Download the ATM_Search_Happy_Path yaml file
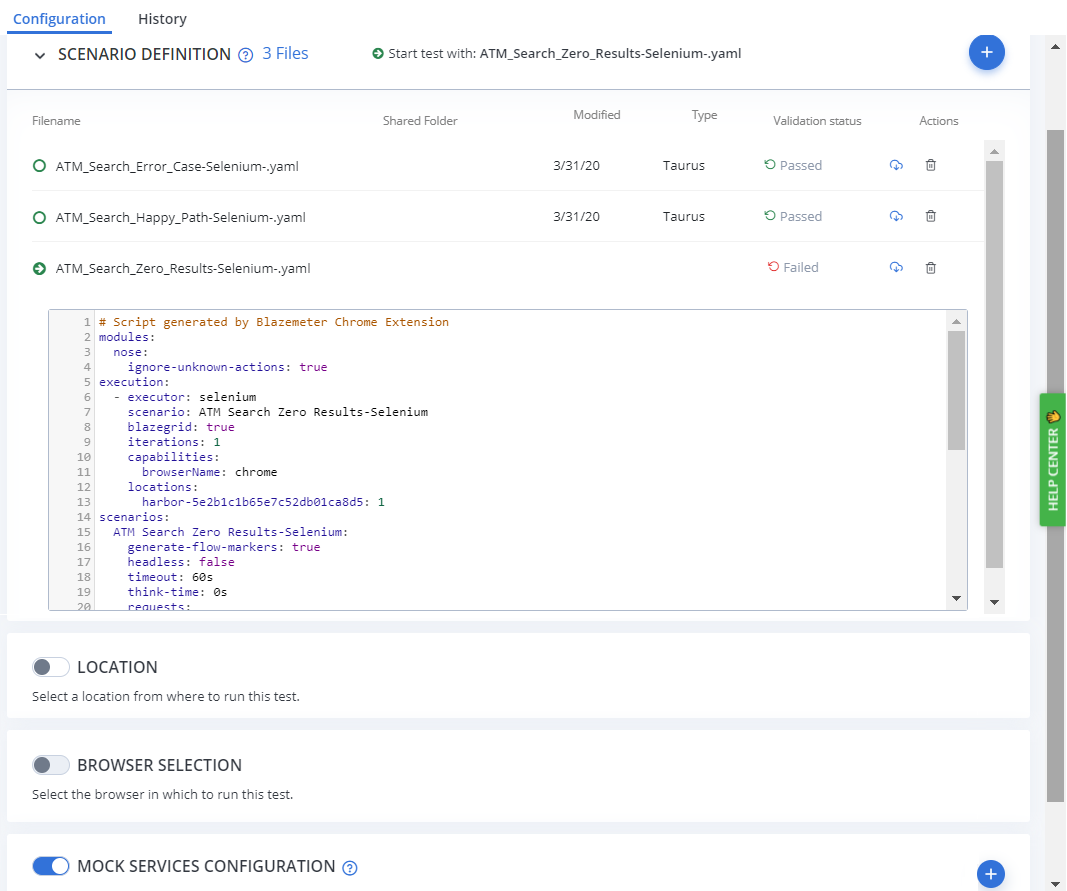This screenshot has height=891, width=1067. (x=896, y=216)
